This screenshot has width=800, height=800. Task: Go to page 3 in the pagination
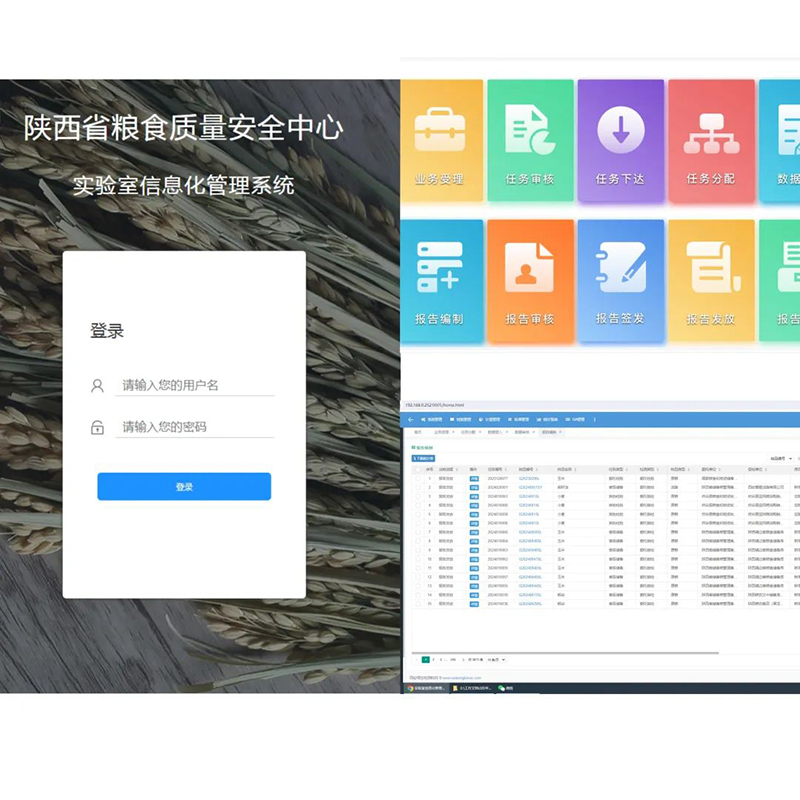[x=441, y=660]
